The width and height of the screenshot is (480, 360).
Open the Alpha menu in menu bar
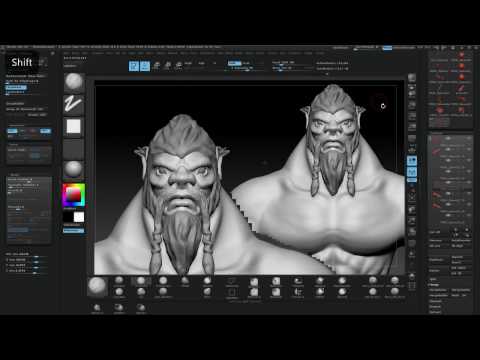(66, 53)
